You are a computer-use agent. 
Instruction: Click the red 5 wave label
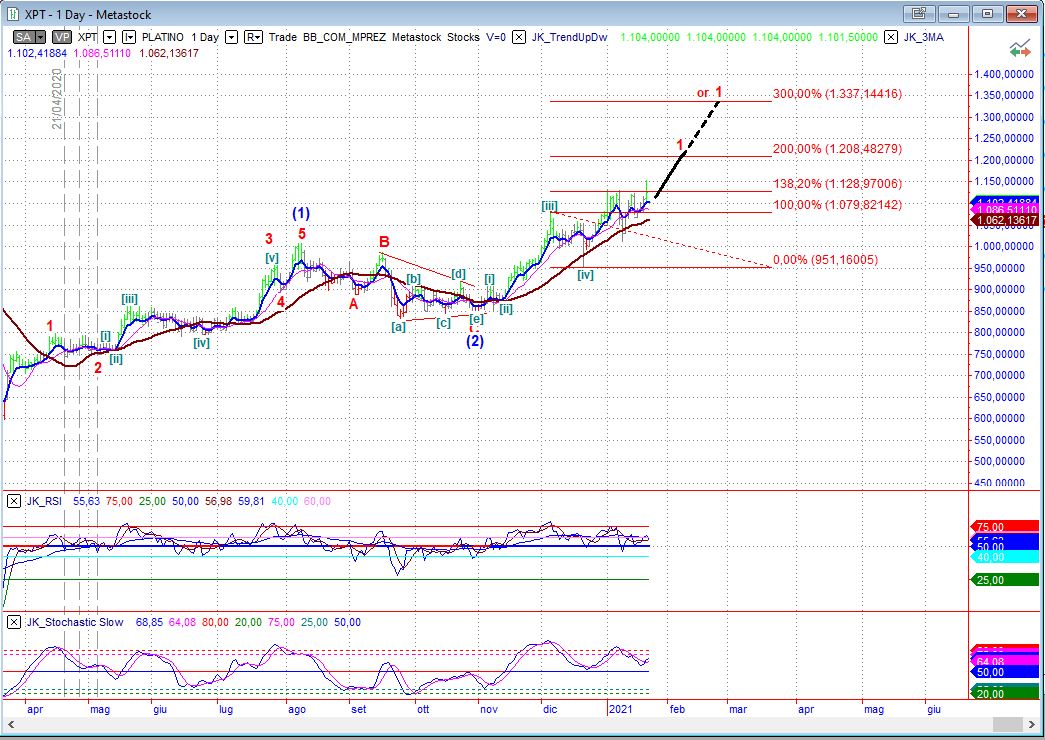(x=302, y=234)
